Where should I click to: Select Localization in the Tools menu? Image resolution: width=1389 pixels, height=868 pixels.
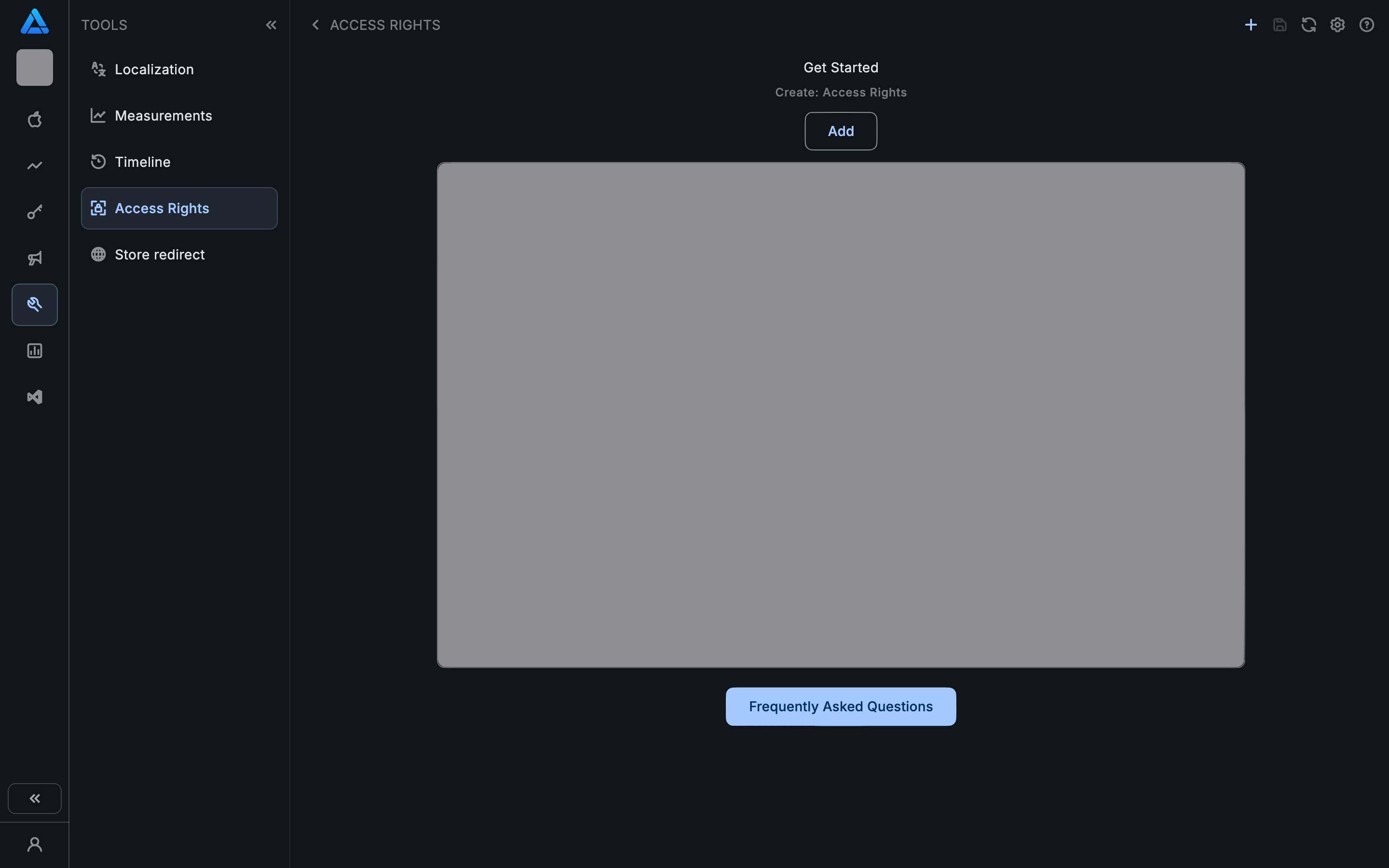click(154, 69)
